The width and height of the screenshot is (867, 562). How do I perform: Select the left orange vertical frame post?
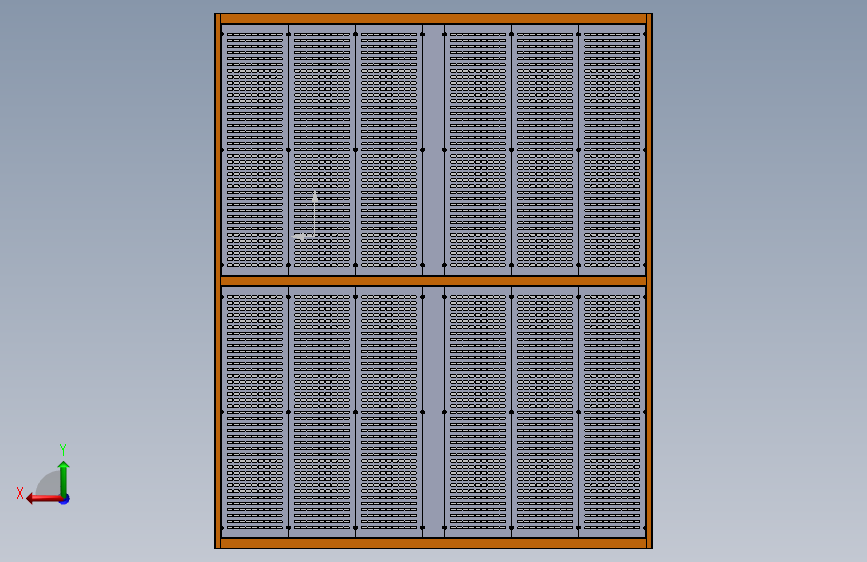coord(218,281)
